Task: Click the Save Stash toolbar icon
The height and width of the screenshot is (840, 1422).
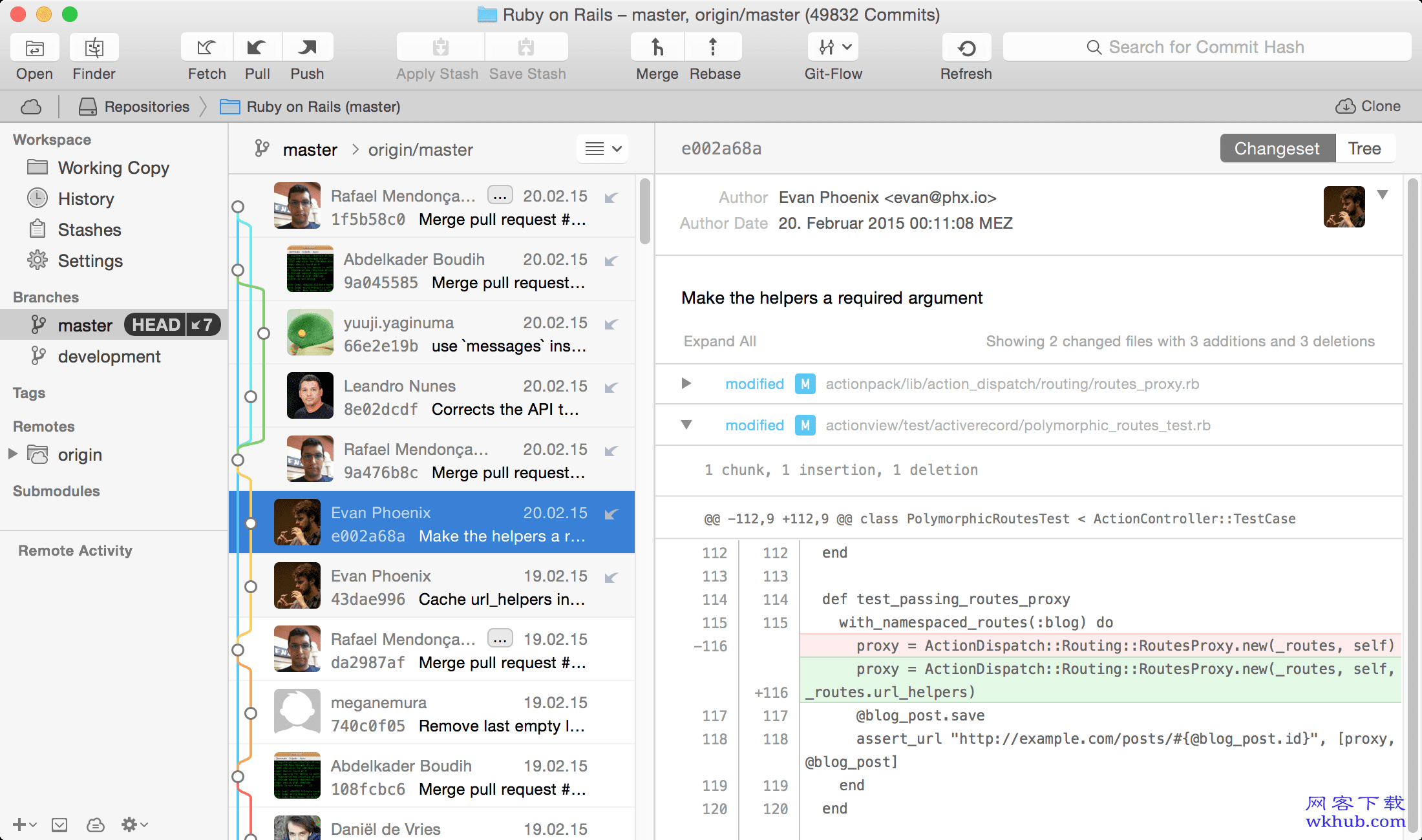Action: coord(526,48)
